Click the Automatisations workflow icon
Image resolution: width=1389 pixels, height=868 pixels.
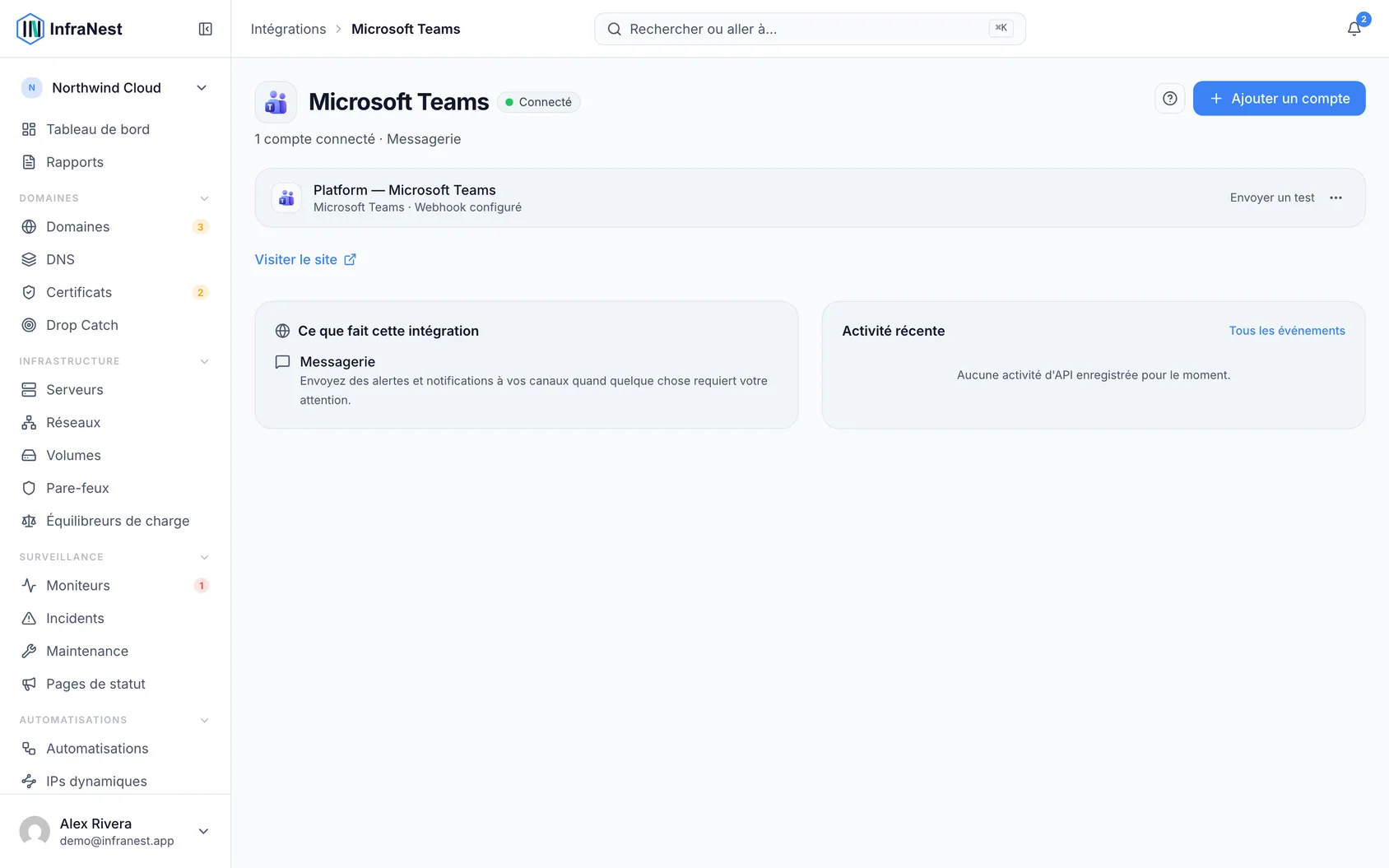[29, 748]
